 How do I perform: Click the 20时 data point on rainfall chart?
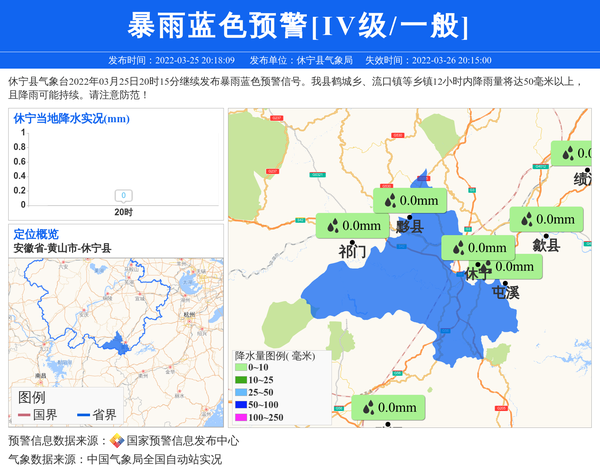pyautogui.click(x=122, y=196)
